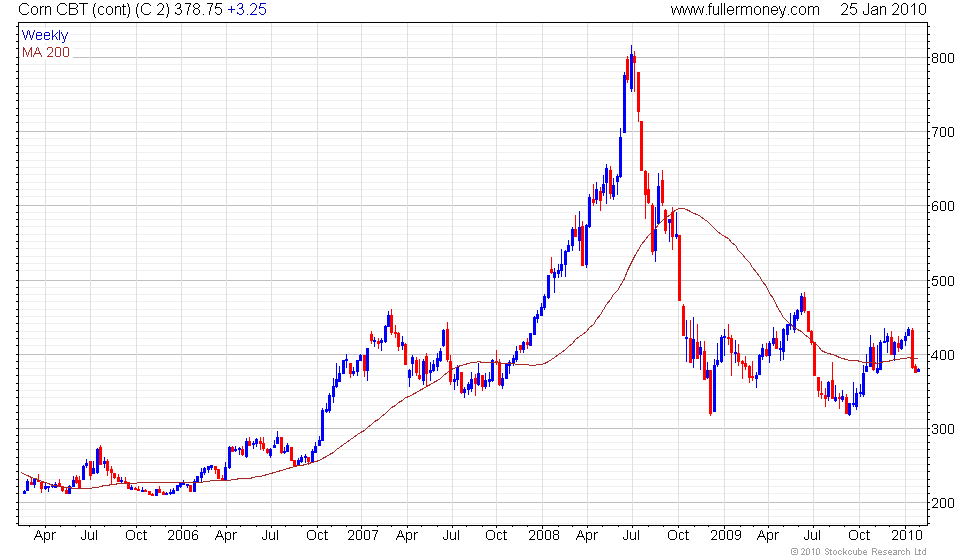The image size is (980, 560).
Task: Click the www.fullermoney.com website text
Action: tap(745, 10)
